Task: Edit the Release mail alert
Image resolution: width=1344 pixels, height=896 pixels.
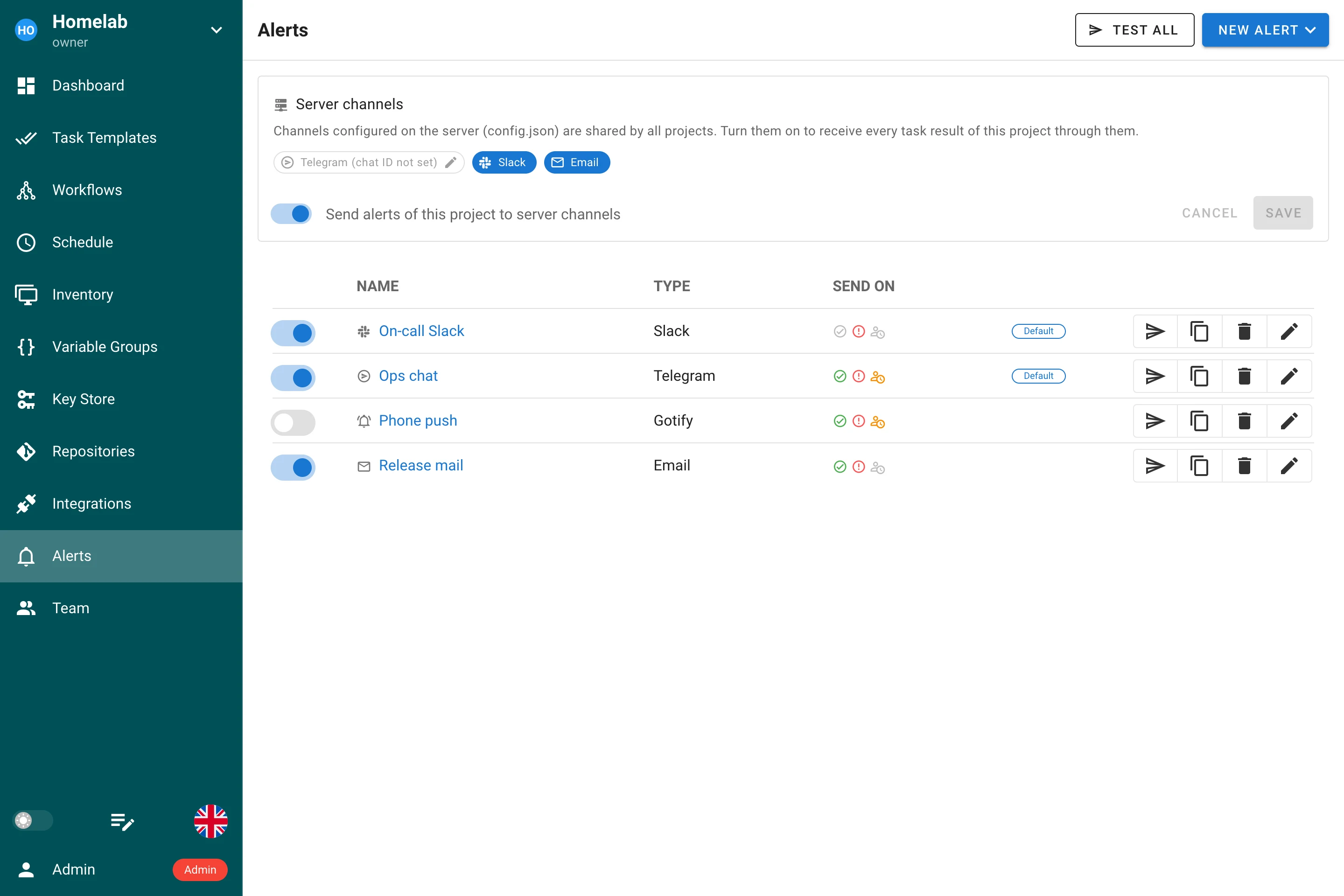Action: coord(1289,466)
